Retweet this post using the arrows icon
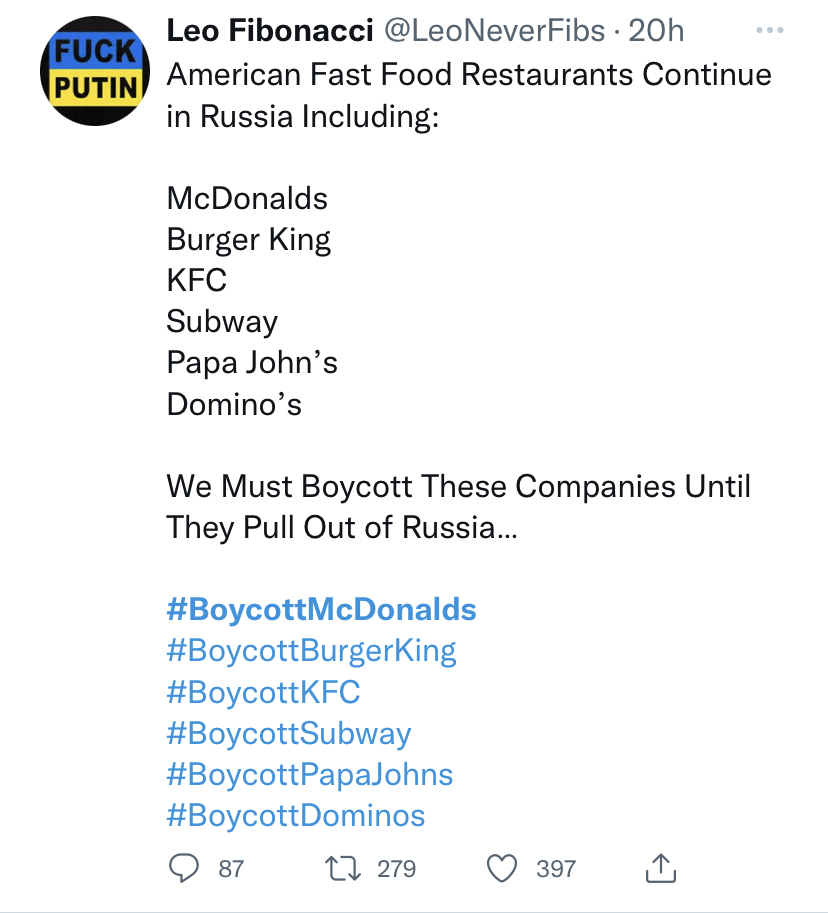Screen dimensions: 828x913 tap(343, 868)
